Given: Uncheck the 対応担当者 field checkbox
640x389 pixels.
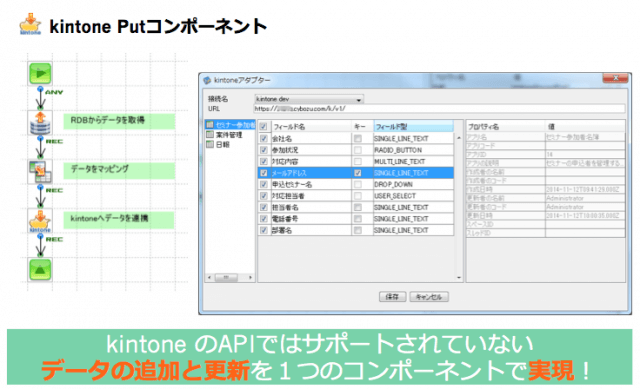Looking at the screenshot, I should (264, 196).
